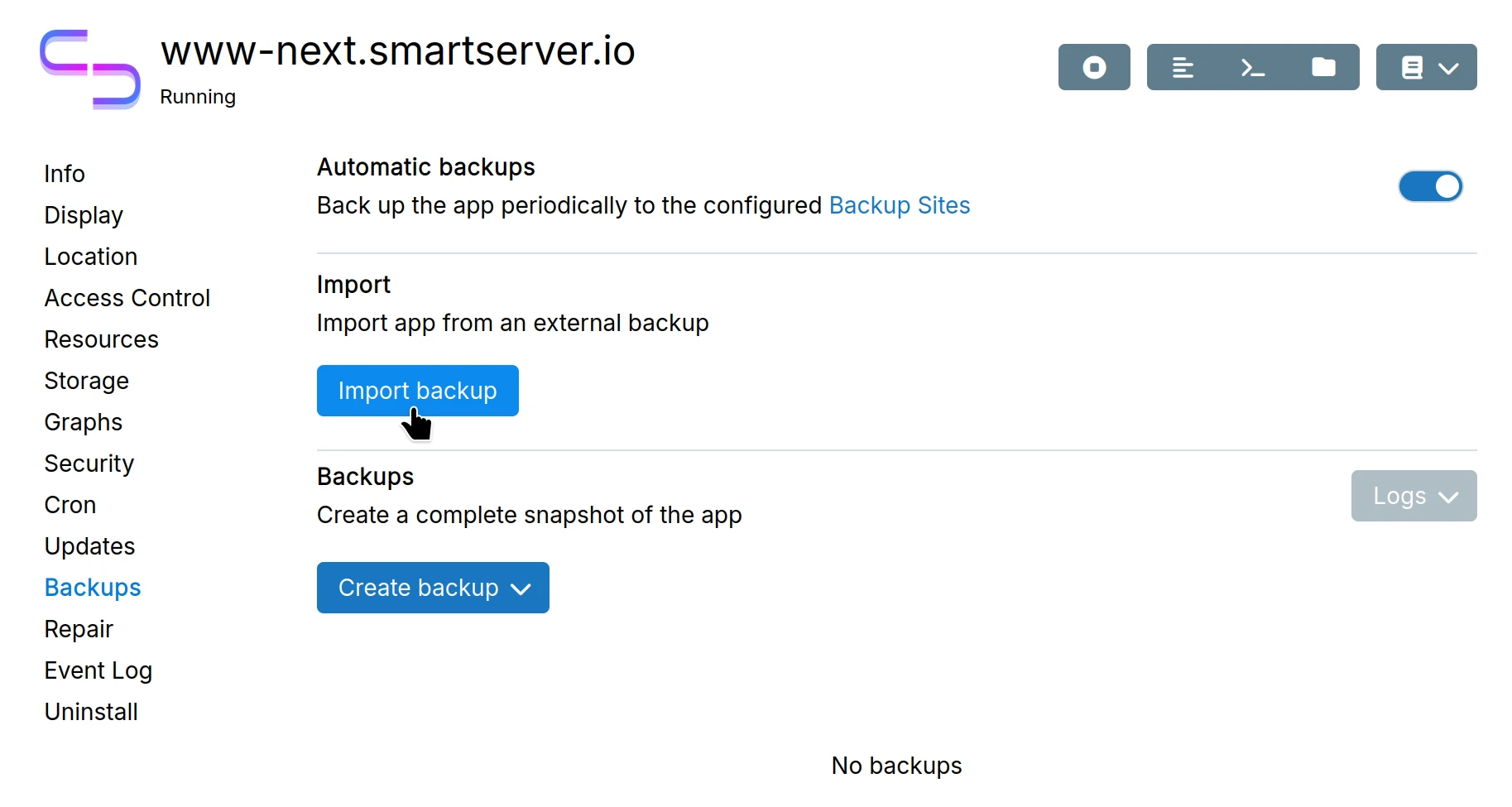This screenshot has width=1512, height=807.
Task: Expand the Create backup dropdown
Action: pyautogui.click(x=433, y=588)
